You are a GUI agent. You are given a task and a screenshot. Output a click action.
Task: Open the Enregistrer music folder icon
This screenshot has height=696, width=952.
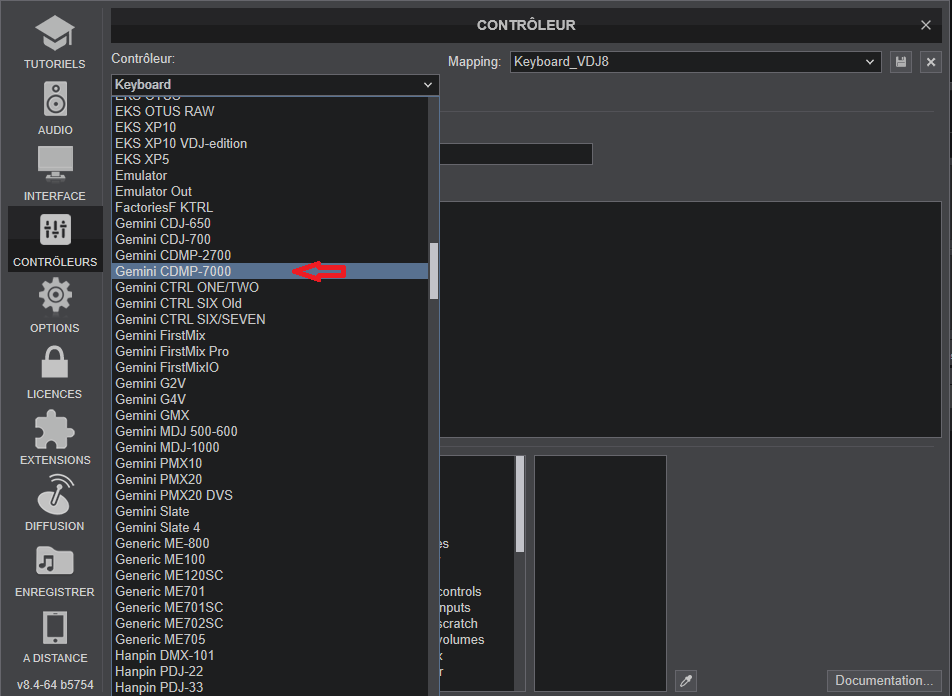[55, 561]
